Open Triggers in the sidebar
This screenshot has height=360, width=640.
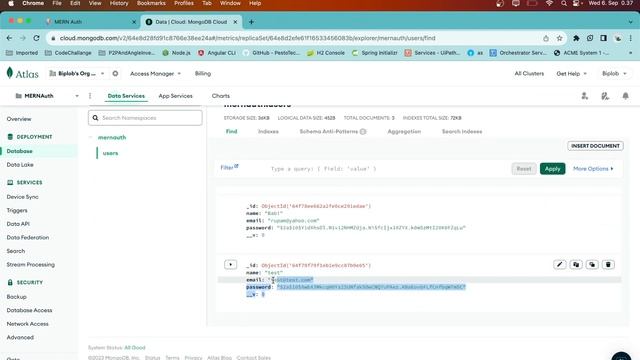click(x=17, y=210)
